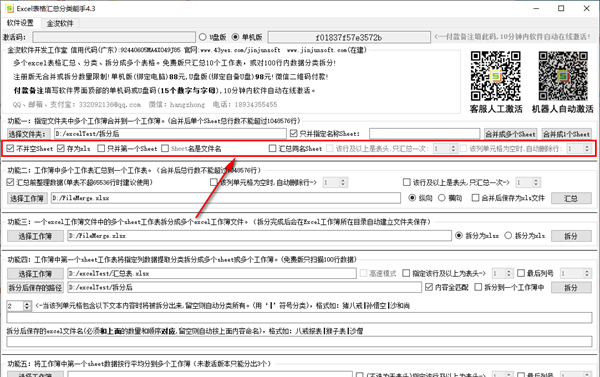Image resolution: width=600 pixels, height=377 pixels.
Task: Enable the 只并第一个Sheet checkbox
Action: point(101,148)
